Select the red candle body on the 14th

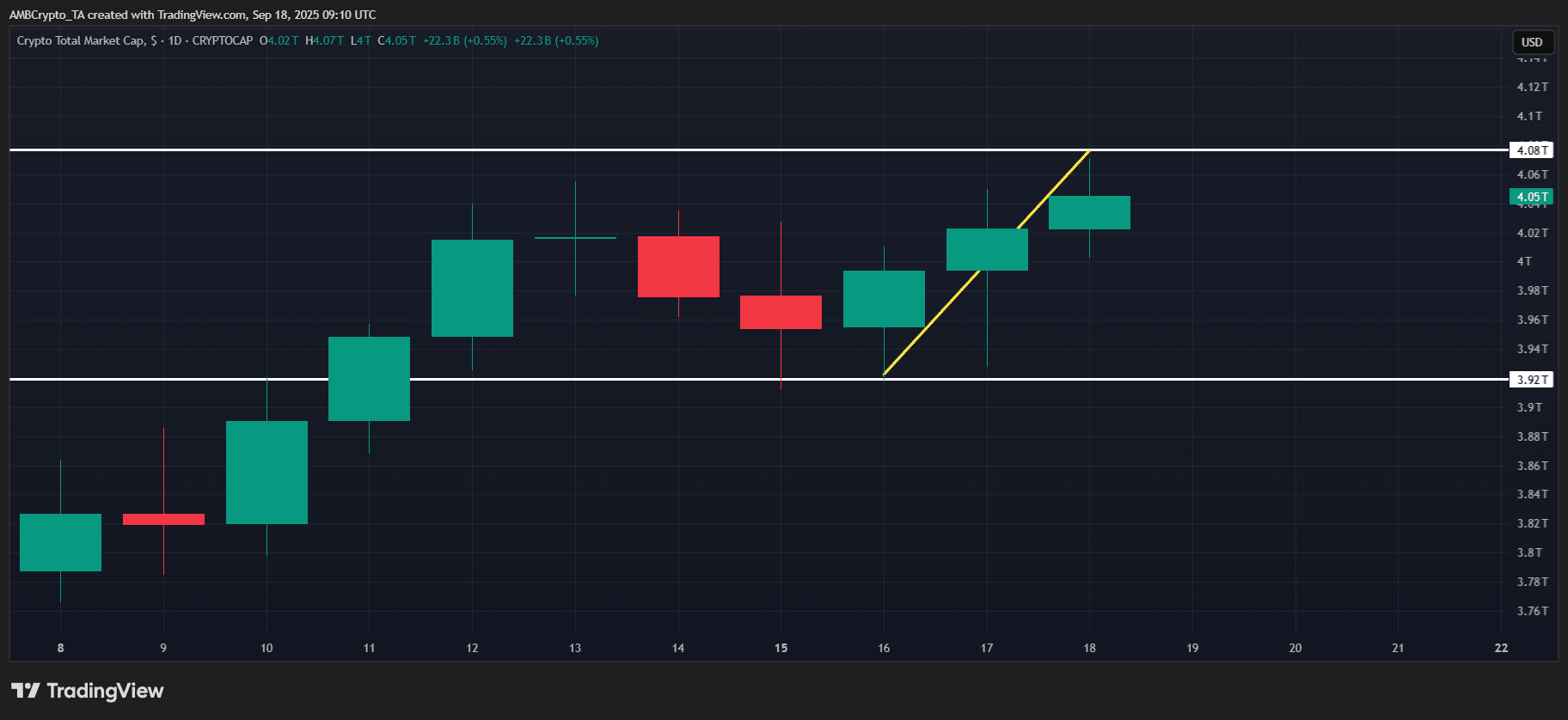[x=678, y=266]
